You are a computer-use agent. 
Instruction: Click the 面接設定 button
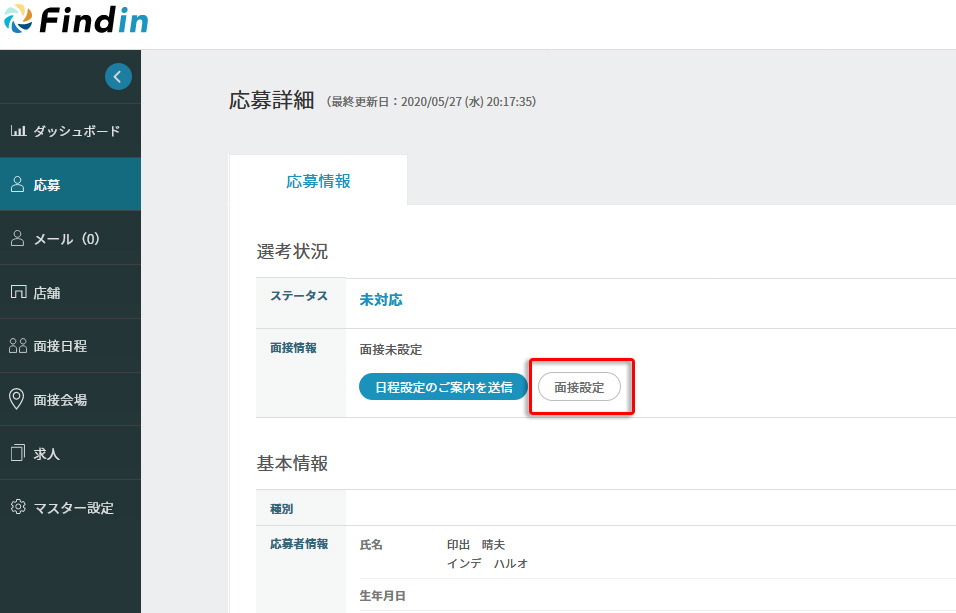(x=579, y=387)
